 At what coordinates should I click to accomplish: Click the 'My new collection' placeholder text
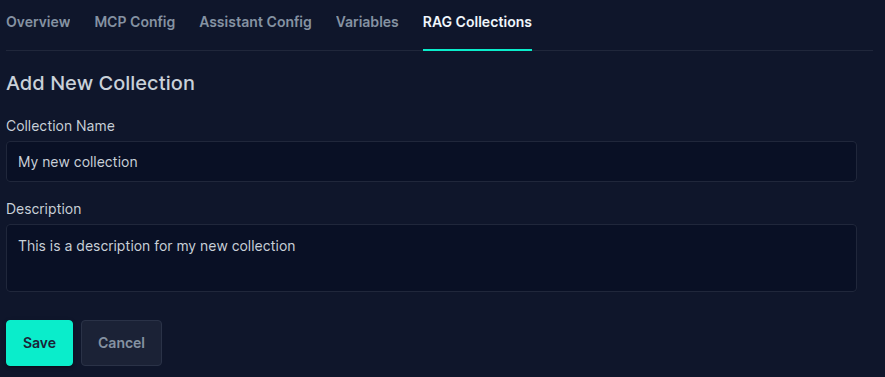point(78,162)
